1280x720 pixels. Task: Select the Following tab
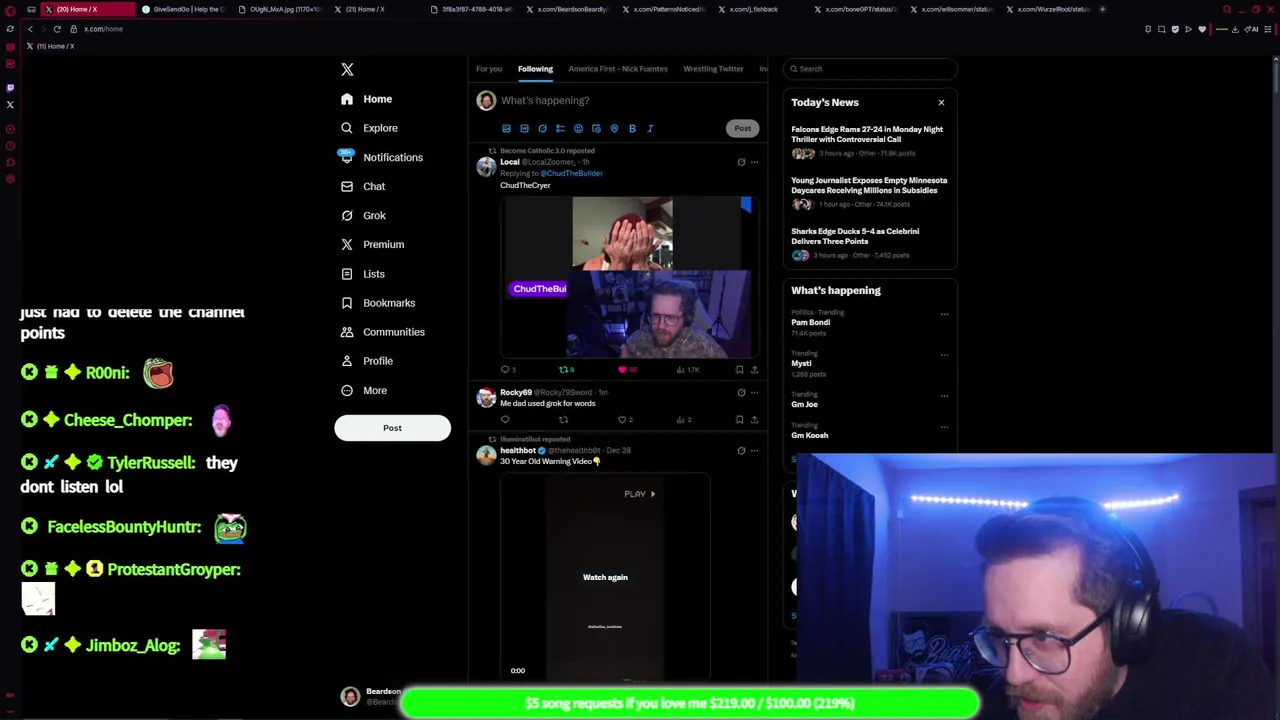click(535, 69)
